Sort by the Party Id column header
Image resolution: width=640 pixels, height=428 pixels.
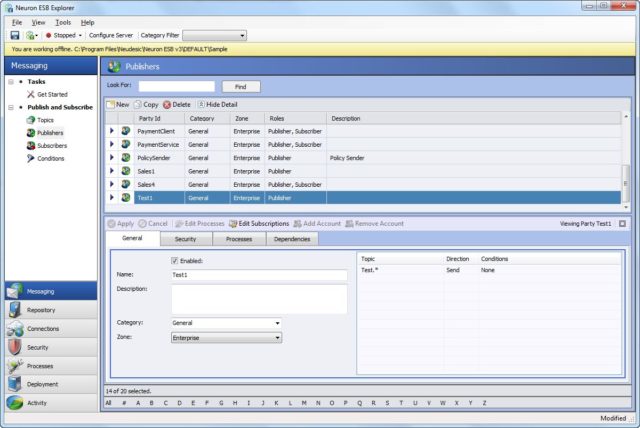coord(159,118)
